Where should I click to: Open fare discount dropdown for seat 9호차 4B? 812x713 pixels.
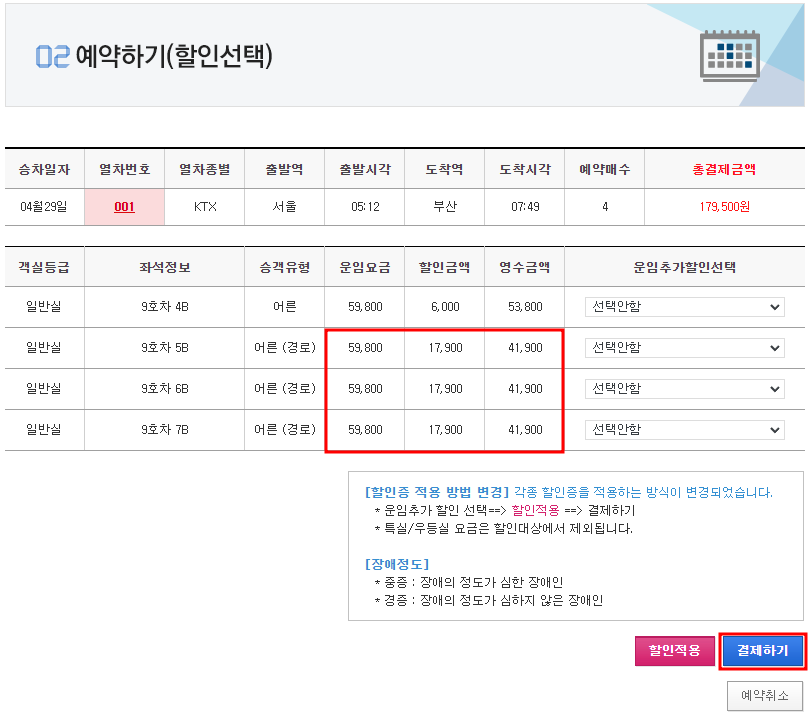[685, 306]
